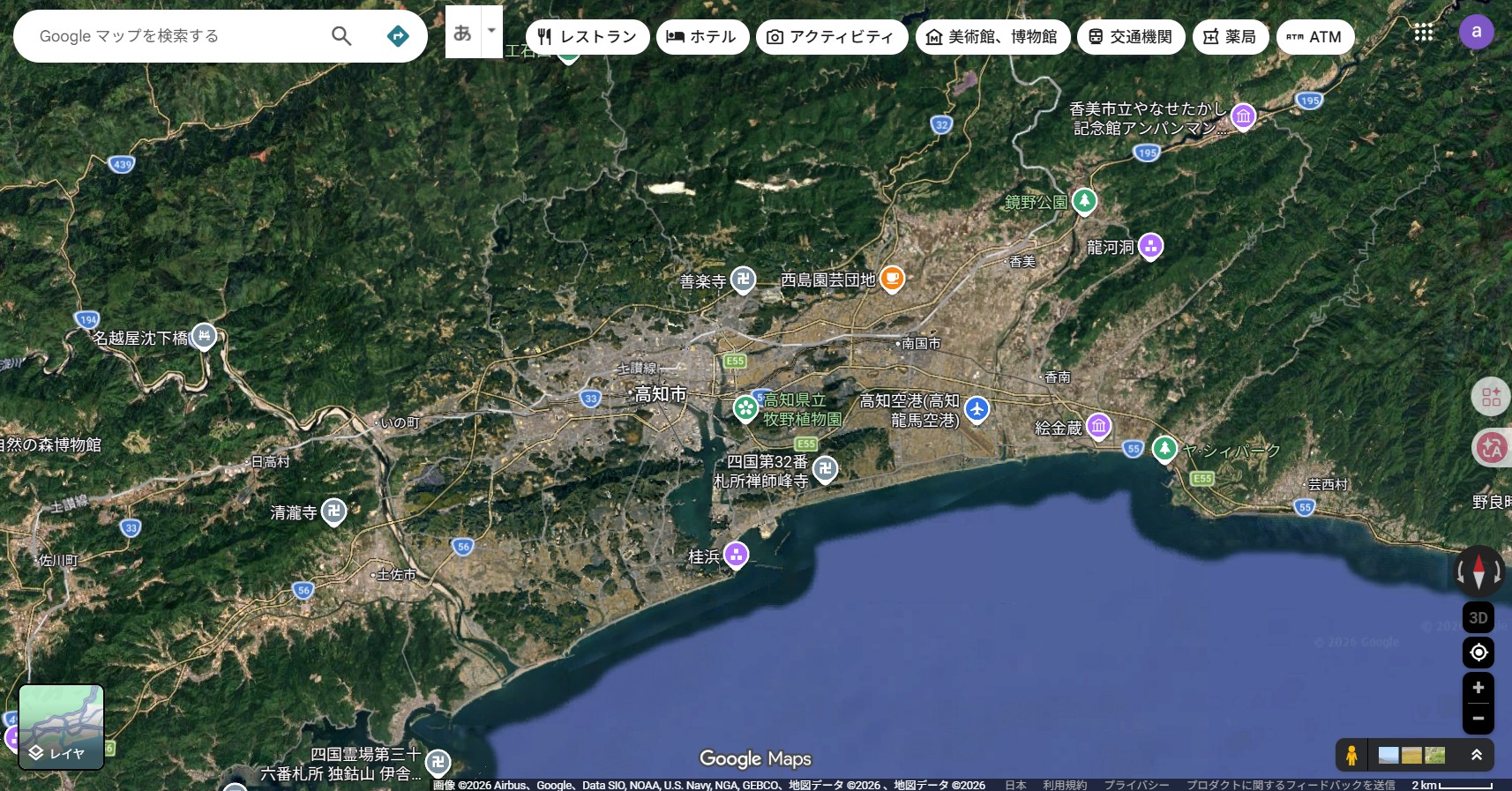
Task: Click the Kochi Airport map pin
Action: (977, 409)
